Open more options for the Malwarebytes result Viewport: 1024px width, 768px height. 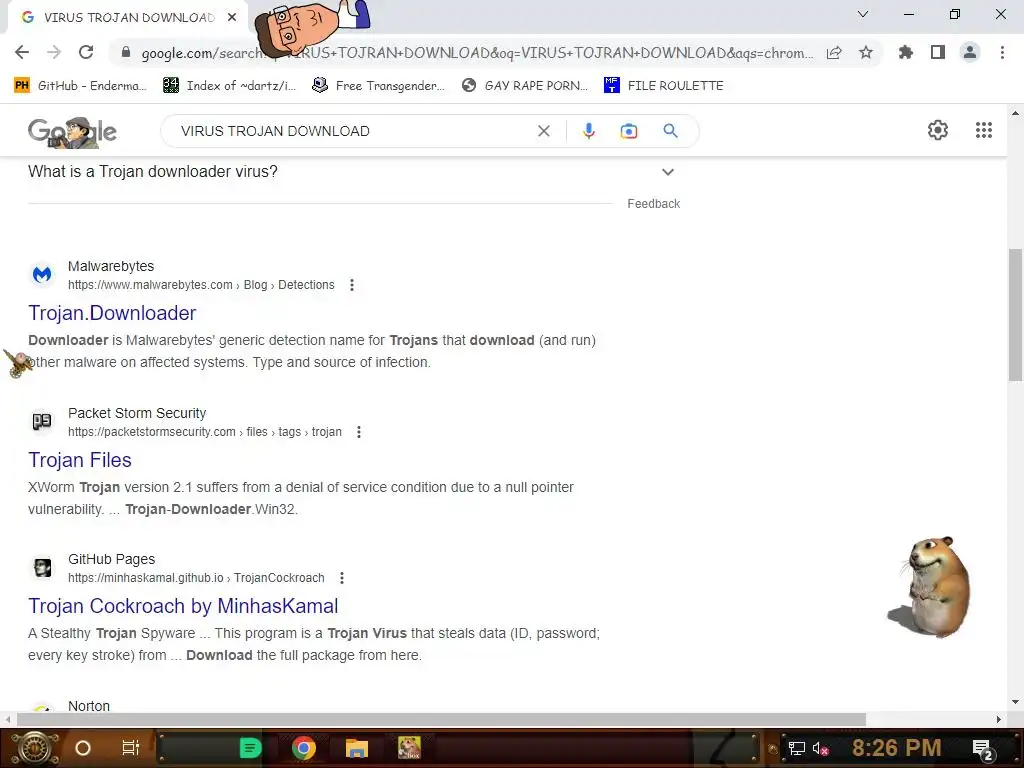coord(352,285)
